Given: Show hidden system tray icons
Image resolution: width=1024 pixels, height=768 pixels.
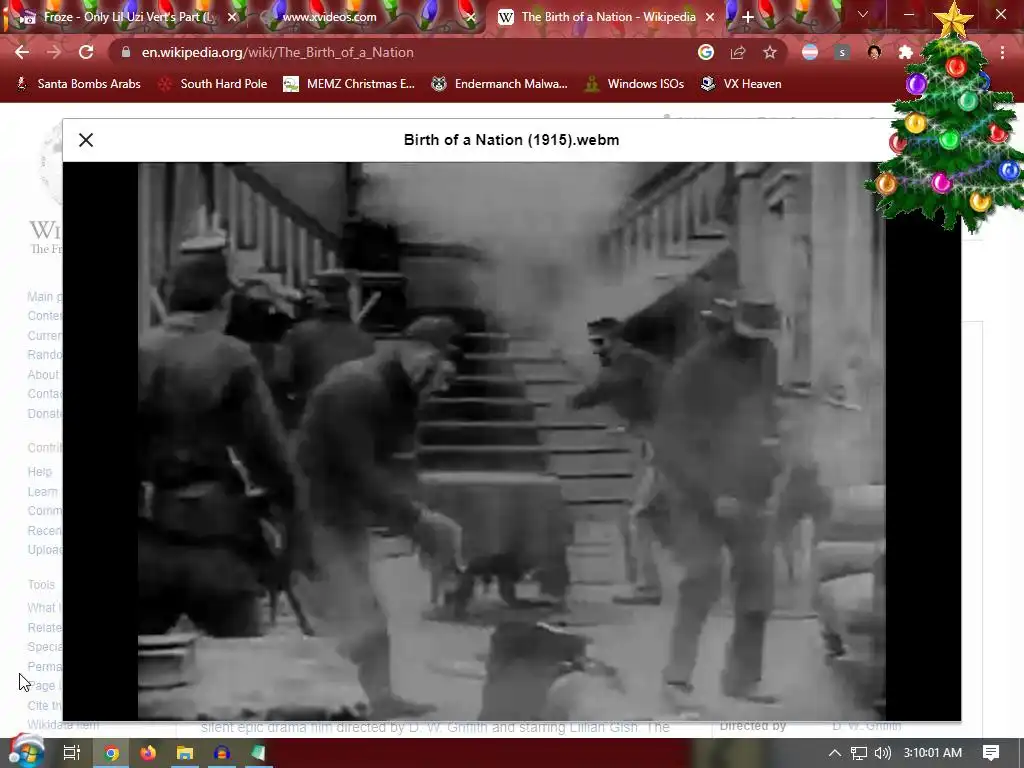Looking at the screenshot, I should [x=835, y=753].
